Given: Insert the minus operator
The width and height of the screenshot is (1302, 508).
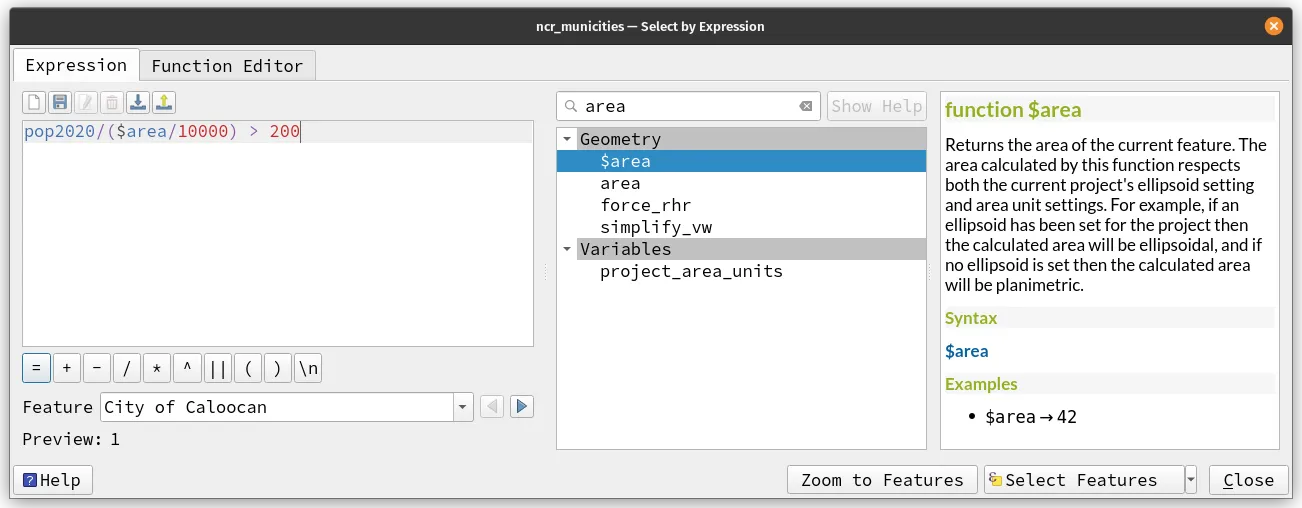Looking at the screenshot, I should point(96,368).
